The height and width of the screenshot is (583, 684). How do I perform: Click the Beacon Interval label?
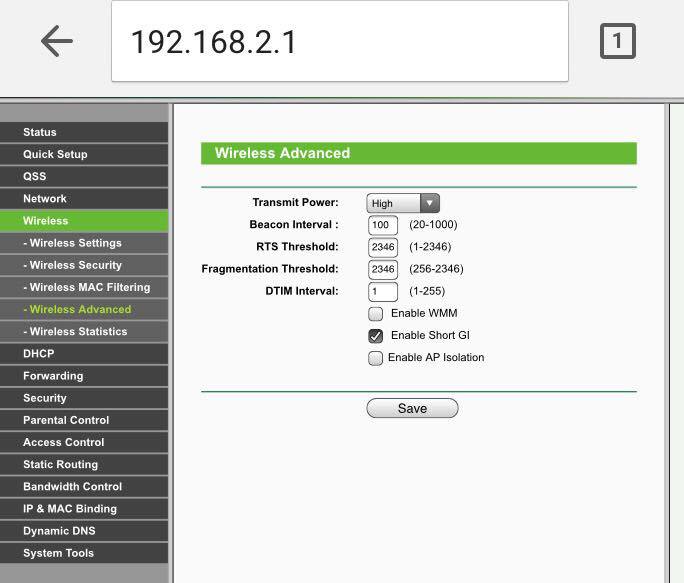click(x=294, y=225)
